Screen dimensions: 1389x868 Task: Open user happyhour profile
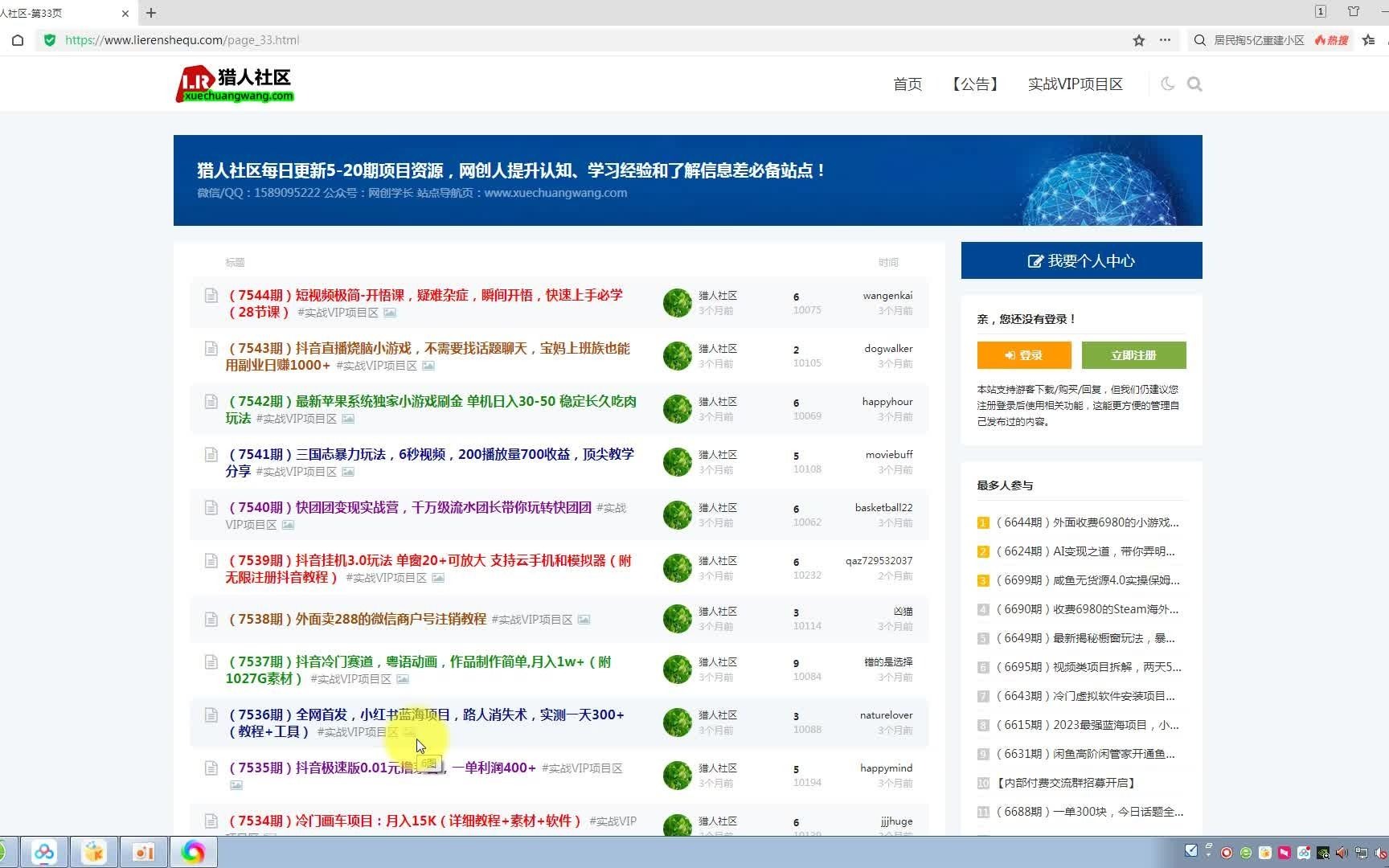coord(887,402)
